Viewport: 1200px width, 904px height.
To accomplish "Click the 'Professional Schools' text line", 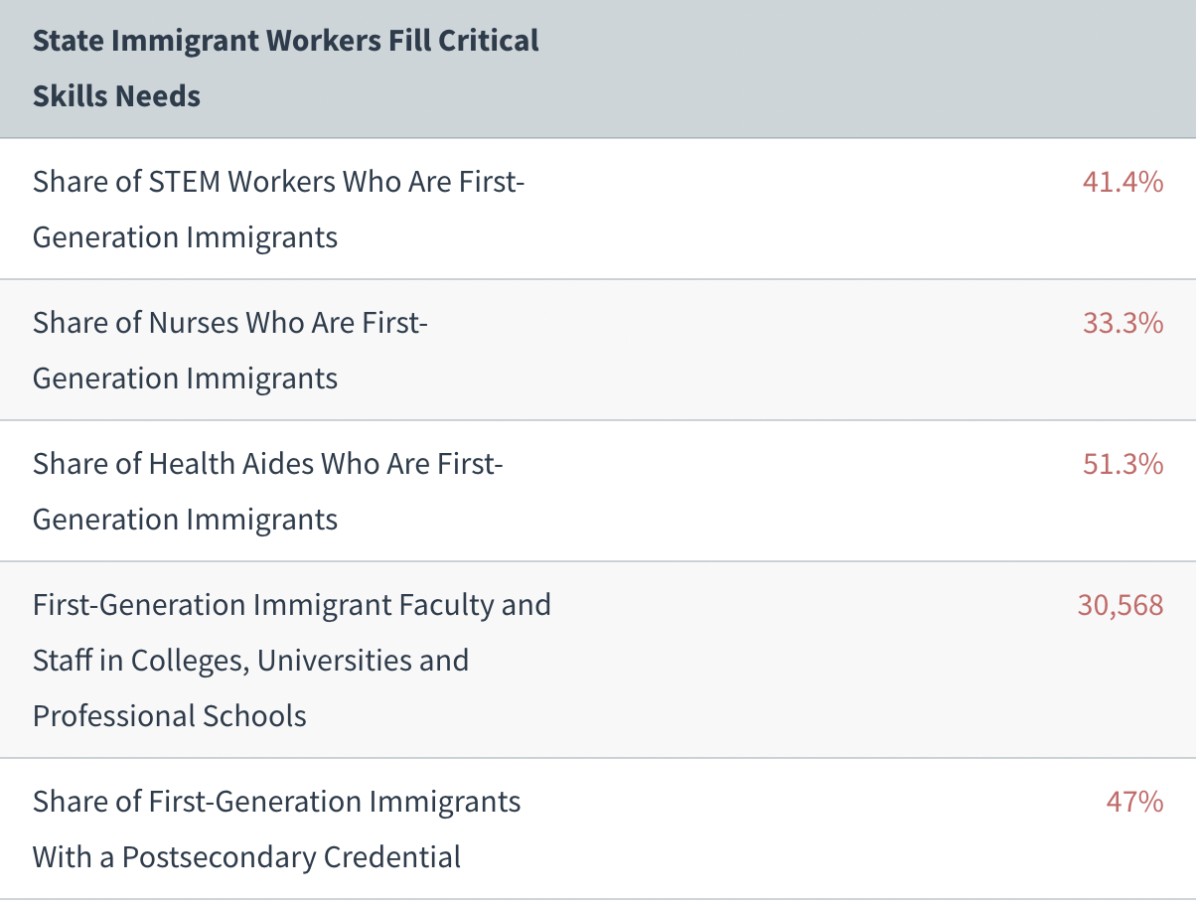I will [170, 716].
